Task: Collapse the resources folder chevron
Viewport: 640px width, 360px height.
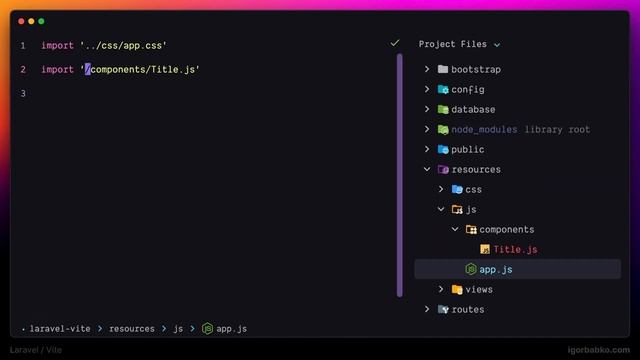Action: pos(427,169)
